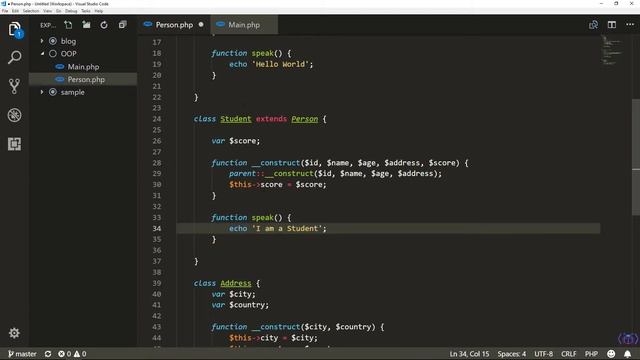Click the Person class after extends
This screenshot has height=360, width=640.
(304, 119)
